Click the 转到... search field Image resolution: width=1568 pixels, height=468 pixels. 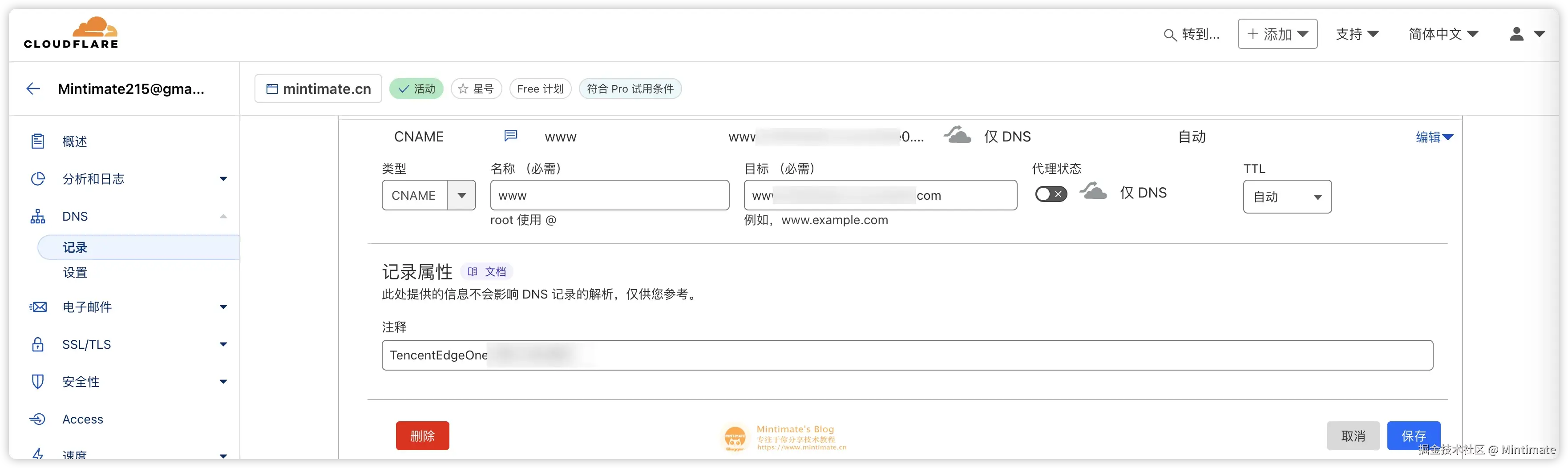coord(1192,35)
